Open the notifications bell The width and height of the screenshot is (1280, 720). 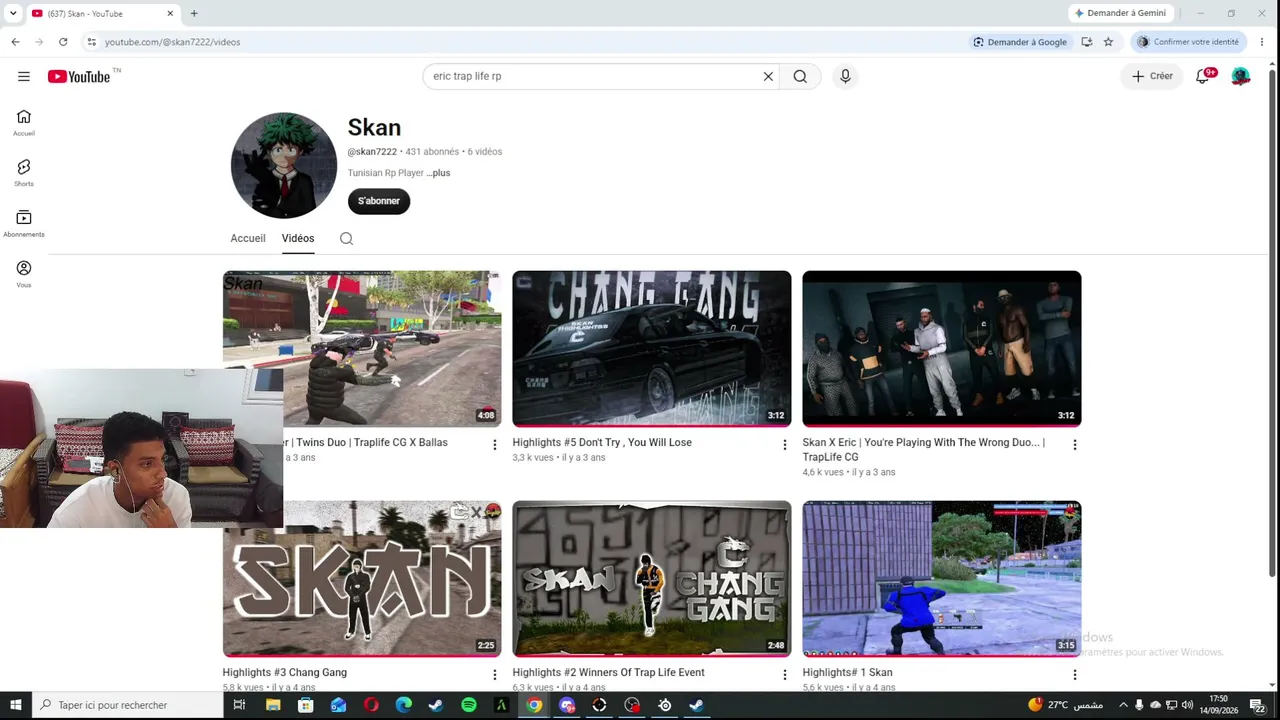[x=1203, y=76]
